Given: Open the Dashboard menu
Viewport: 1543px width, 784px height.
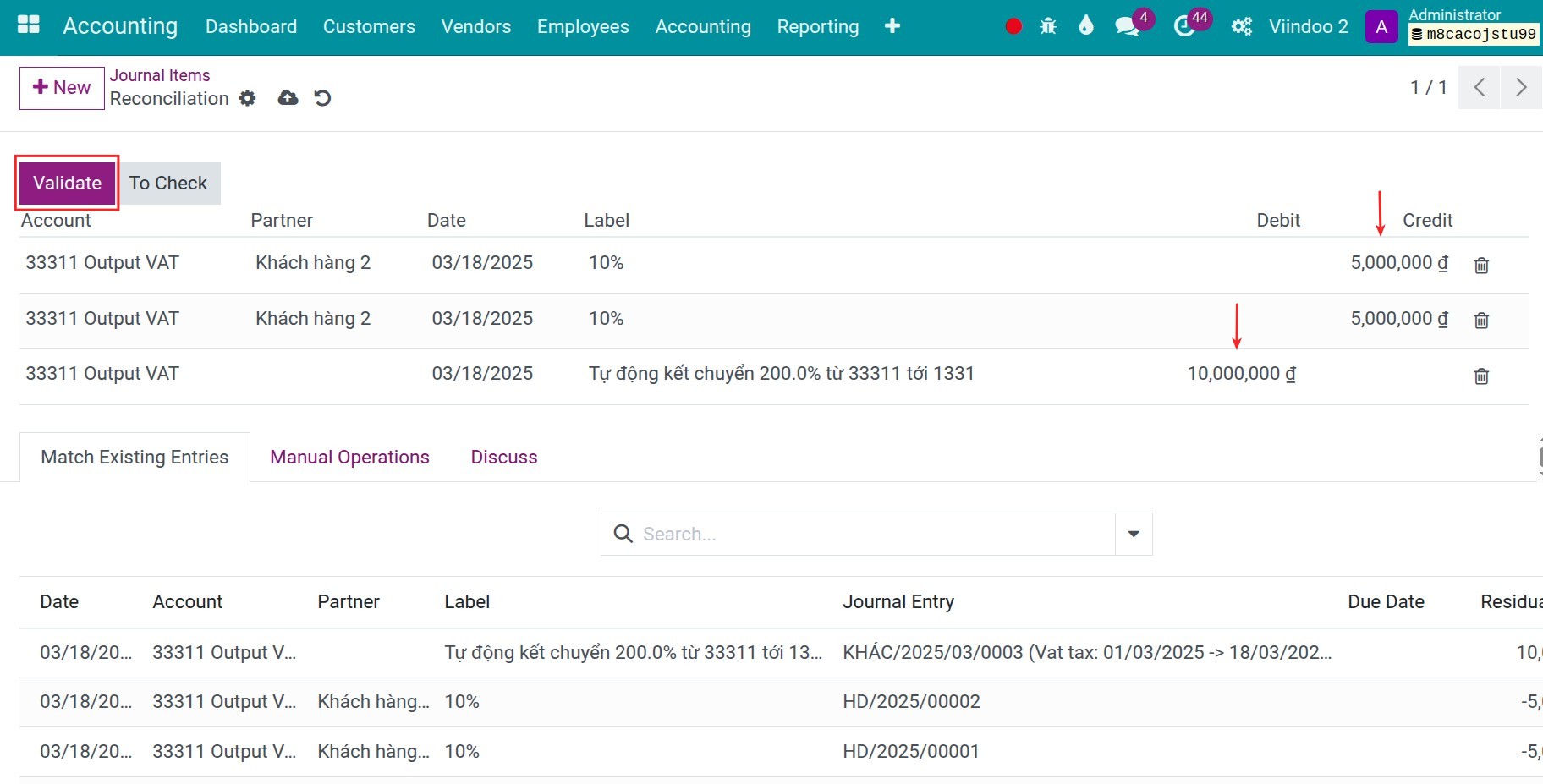Looking at the screenshot, I should tap(251, 26).
